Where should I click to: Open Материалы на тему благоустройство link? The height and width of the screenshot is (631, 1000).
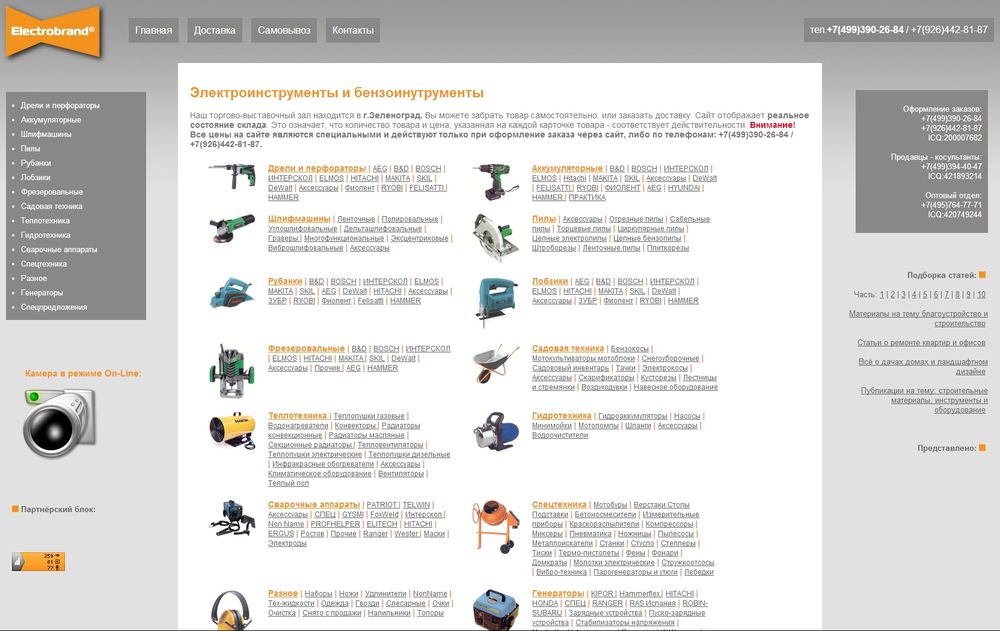pos(918,319)
